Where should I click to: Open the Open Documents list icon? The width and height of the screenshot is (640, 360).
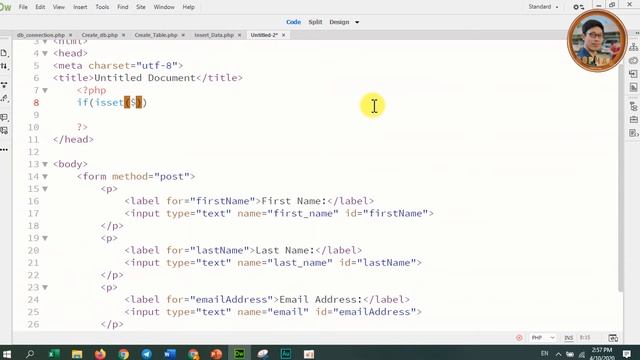click(4, 53)
